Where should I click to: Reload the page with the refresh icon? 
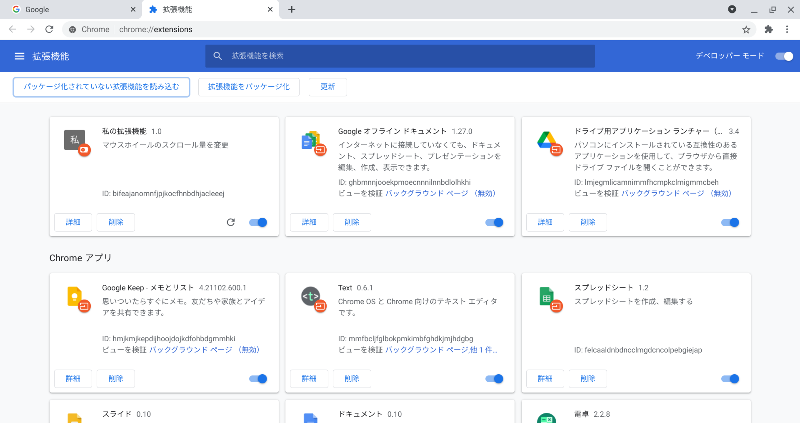pyautogui.click(x=49, y=30)
